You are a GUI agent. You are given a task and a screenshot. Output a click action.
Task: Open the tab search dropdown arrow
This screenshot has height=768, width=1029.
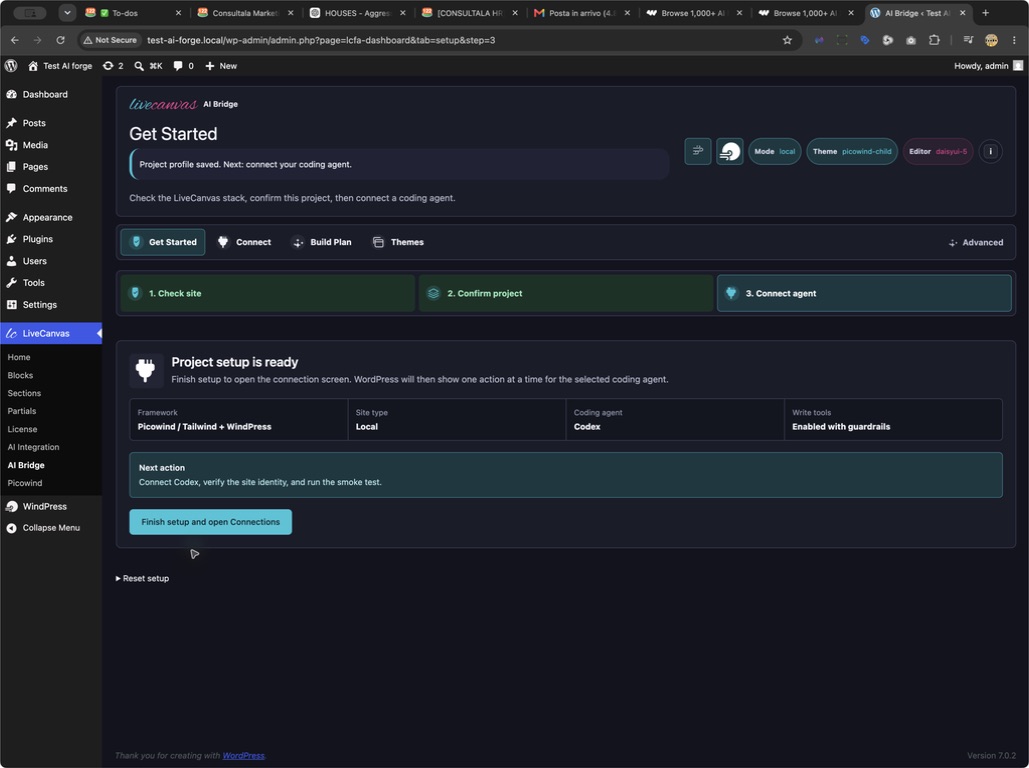(67, 12)
